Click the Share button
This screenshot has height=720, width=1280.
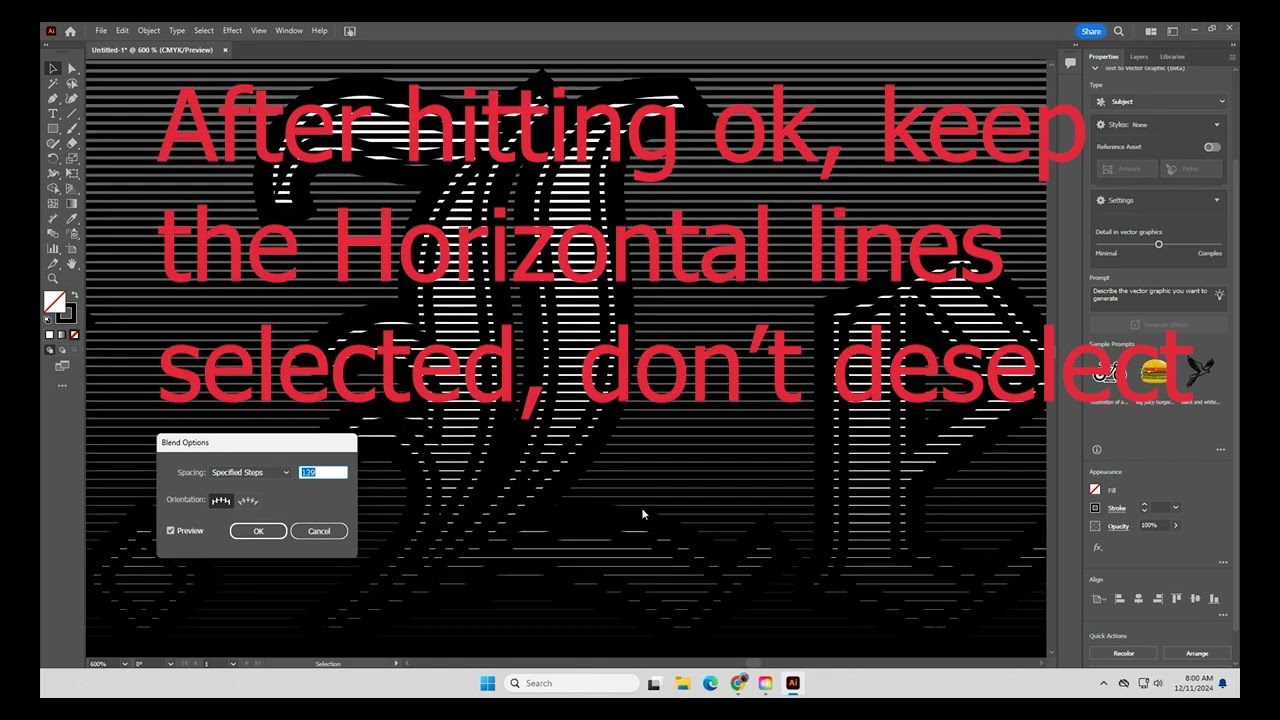pos(1091,31)
